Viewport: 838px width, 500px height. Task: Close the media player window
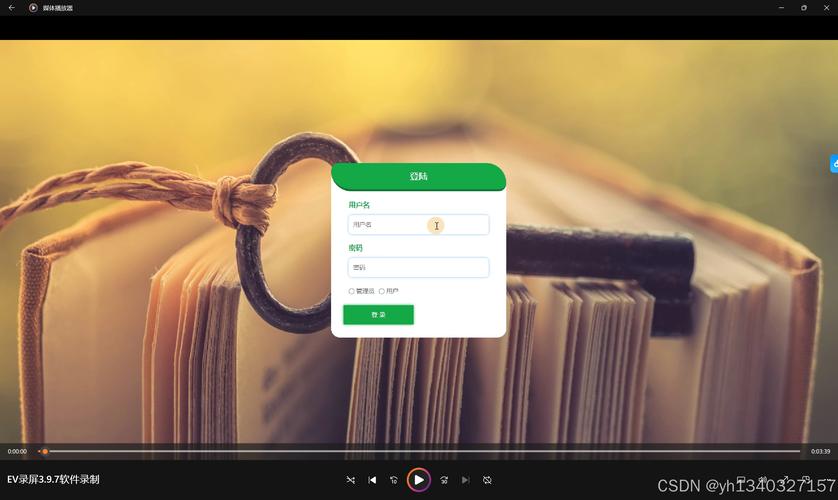click(x=828, y=7)
